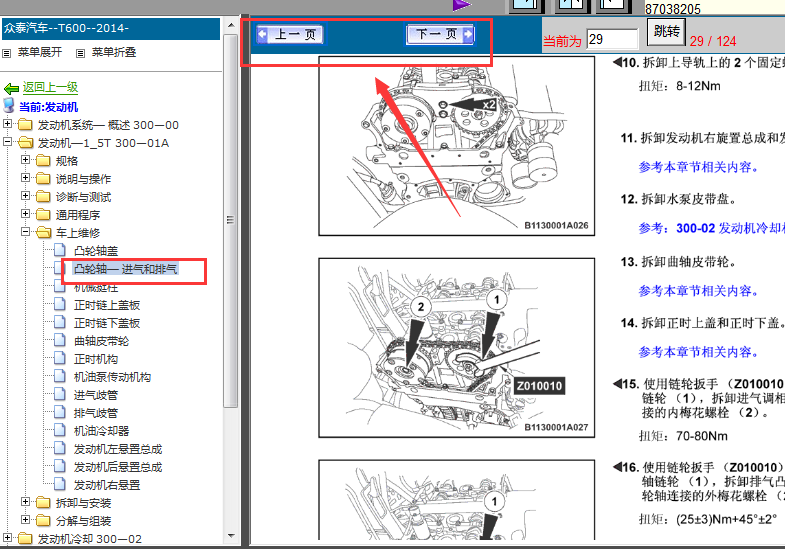Click the purple arrow icon in top toolbar
The height and width of the screenshot is (549, 785).
[x=462, y=5]
